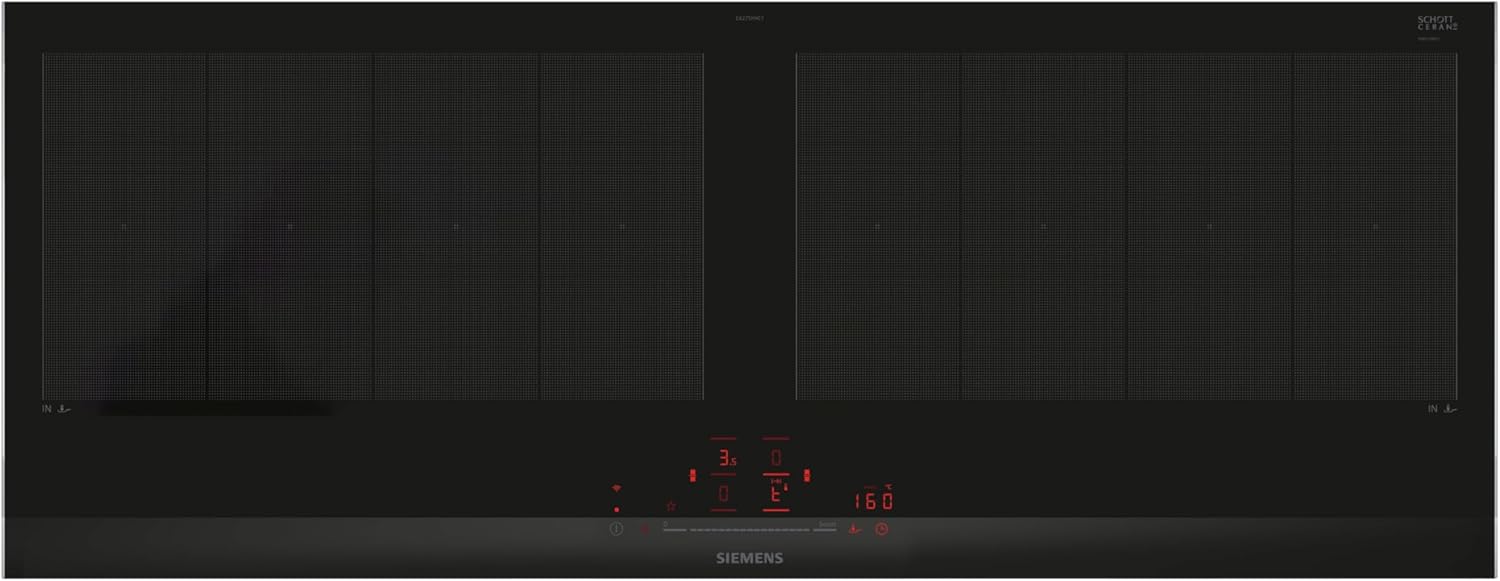
Task: Select the bottom-left zone showing 0
Action: (724, 493)
